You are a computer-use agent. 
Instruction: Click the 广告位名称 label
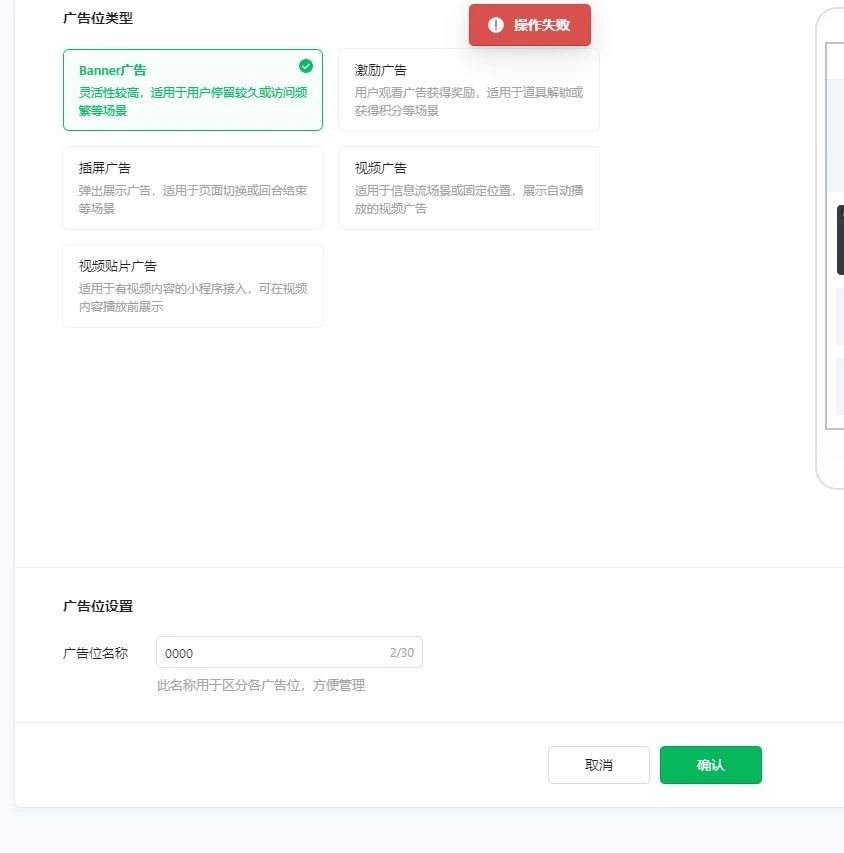tap(96, 653)
